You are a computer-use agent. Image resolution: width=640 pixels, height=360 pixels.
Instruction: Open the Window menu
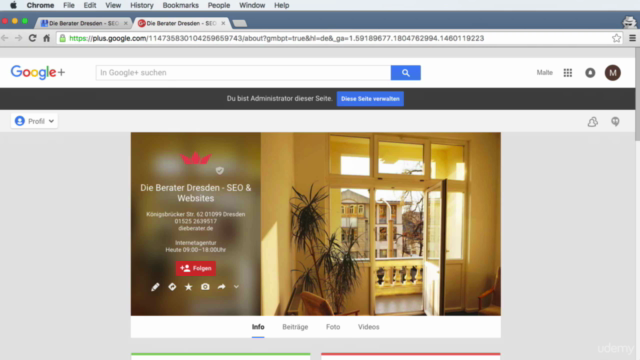[252, 5]
